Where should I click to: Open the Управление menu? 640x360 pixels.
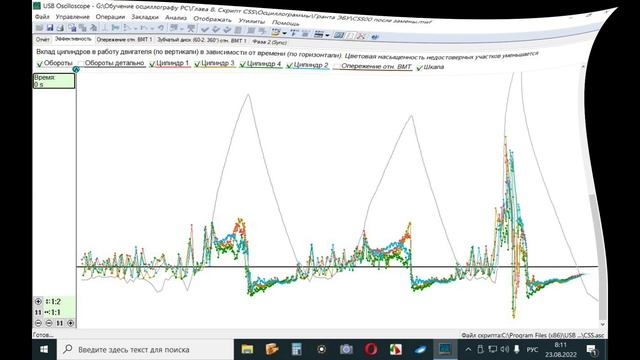[72, 17]
